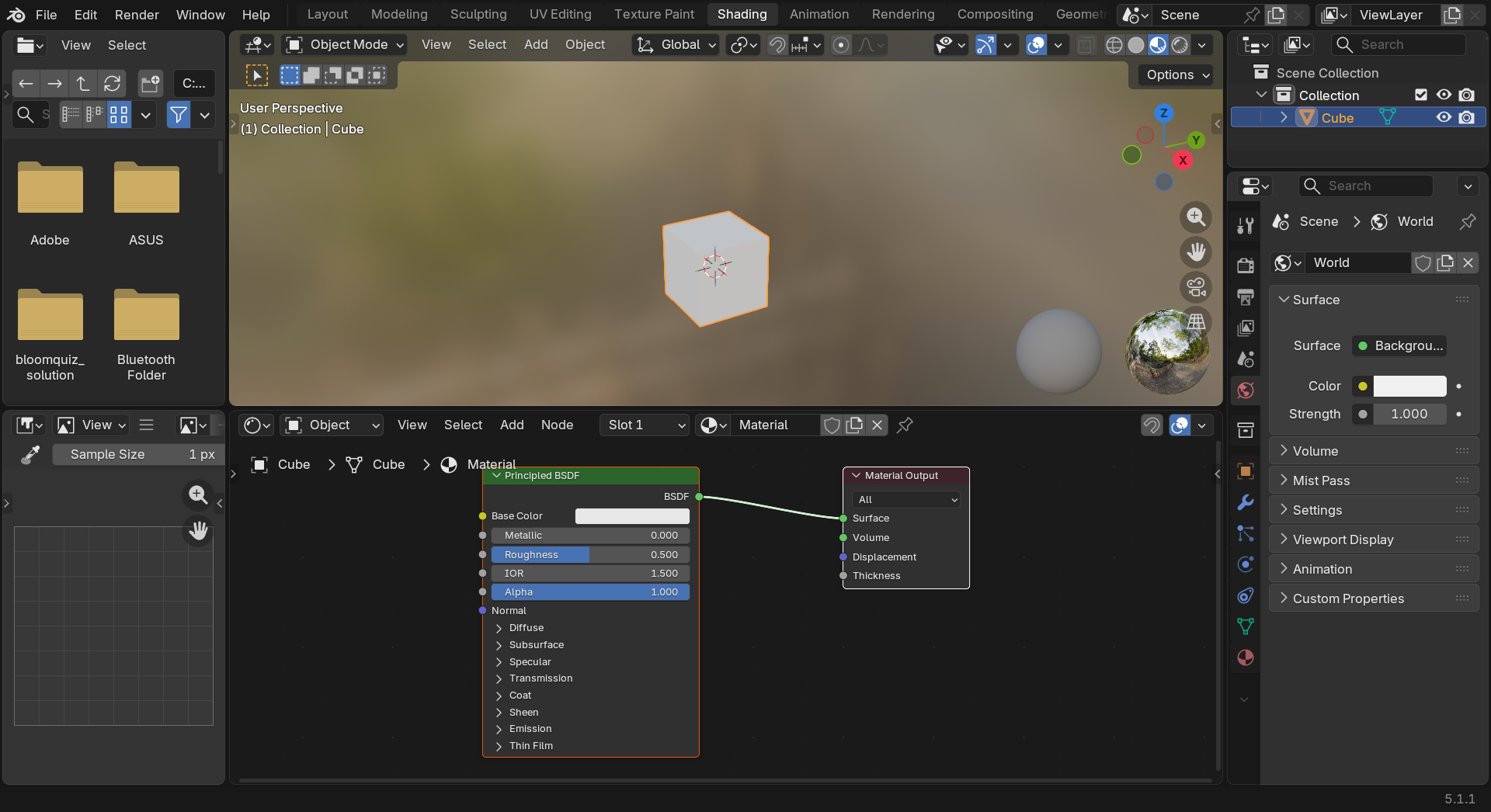Toggle Collection visibility eye icon

(1444, 95)
